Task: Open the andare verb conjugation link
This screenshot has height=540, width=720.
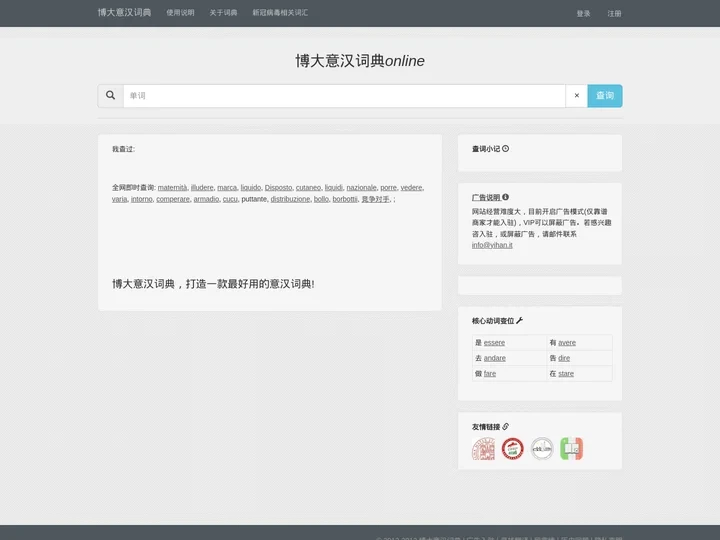Action: 495,358
